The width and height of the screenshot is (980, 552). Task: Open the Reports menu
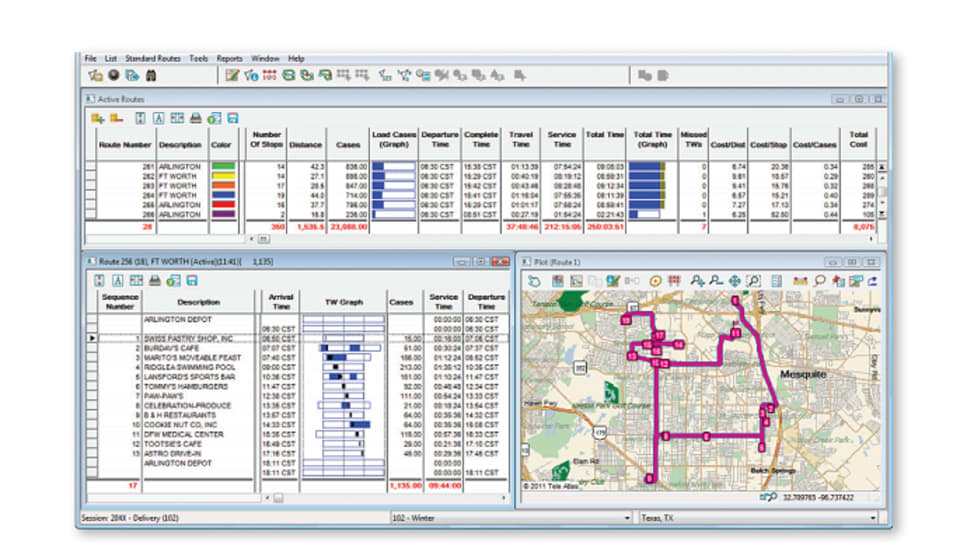coord(230,59)
